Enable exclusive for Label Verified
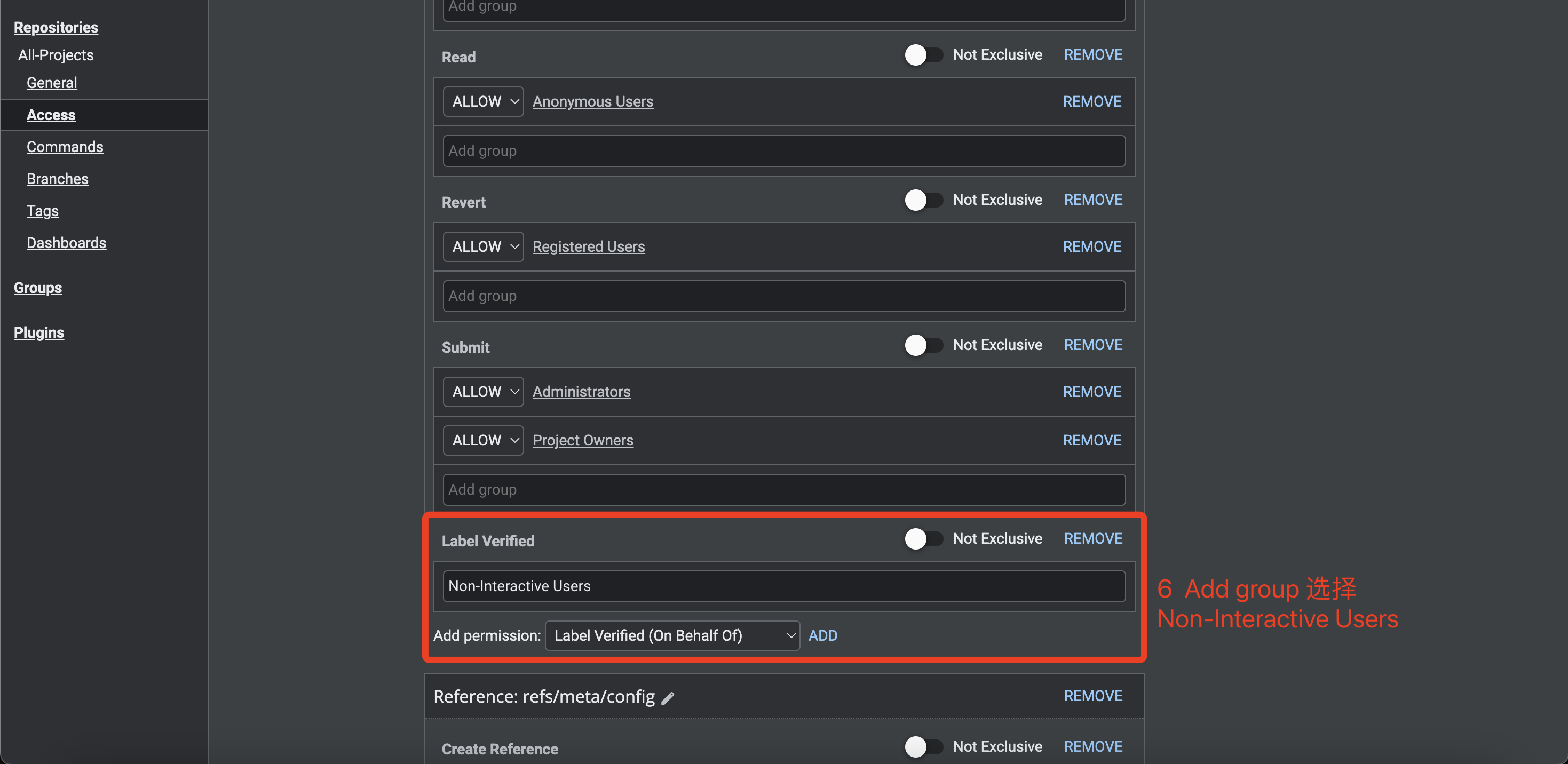This screenshot has width=1568, height=764. [x=923, y=538]
